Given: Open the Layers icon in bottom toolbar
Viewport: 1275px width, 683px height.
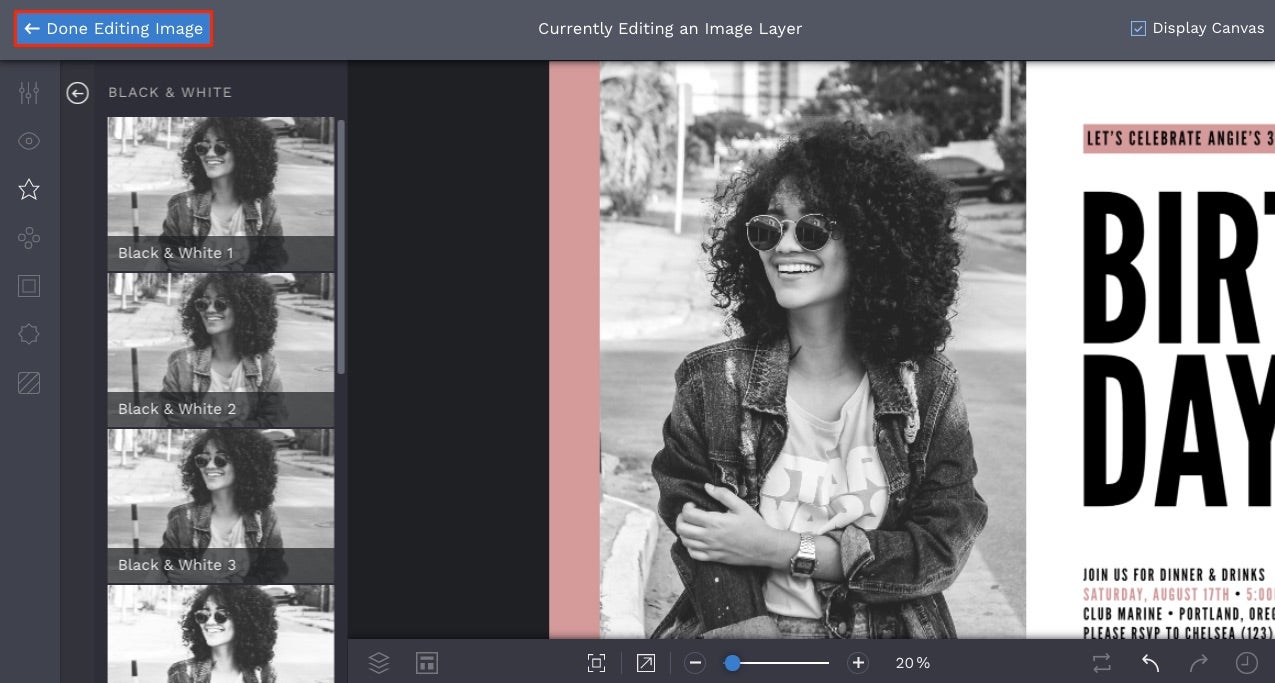Looking at the screenshot, I should click(x=378, y=662).
